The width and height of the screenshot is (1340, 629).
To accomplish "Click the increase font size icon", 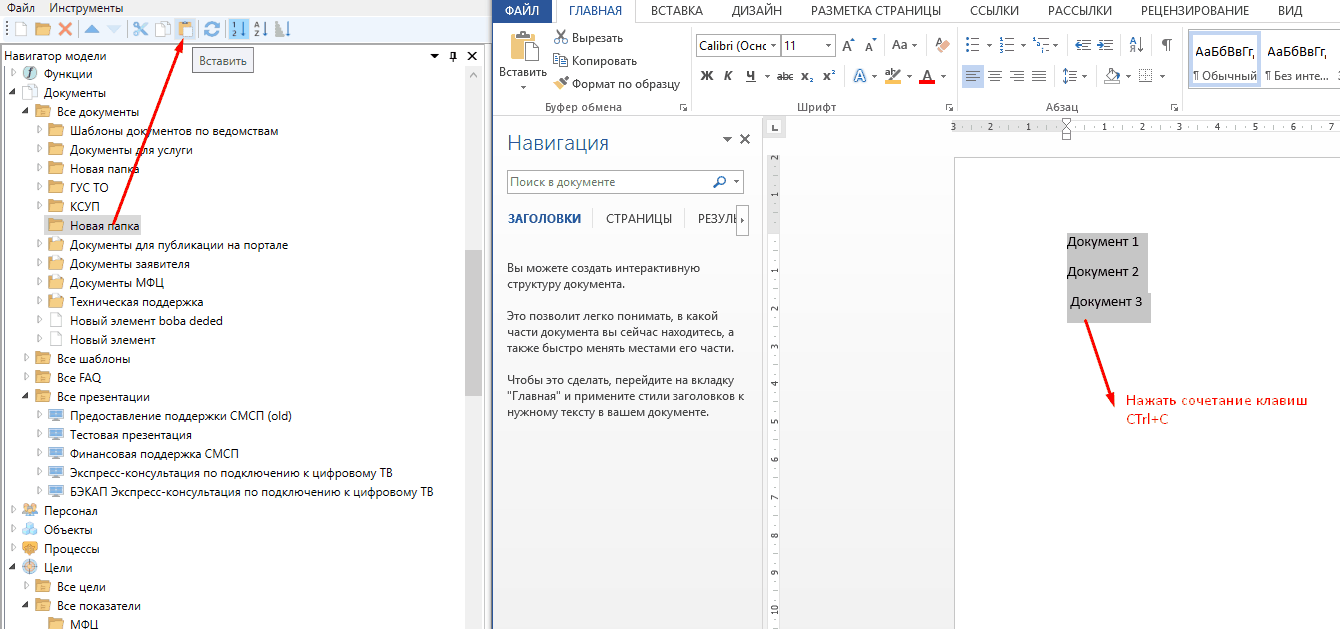I will tap(849, 45).
